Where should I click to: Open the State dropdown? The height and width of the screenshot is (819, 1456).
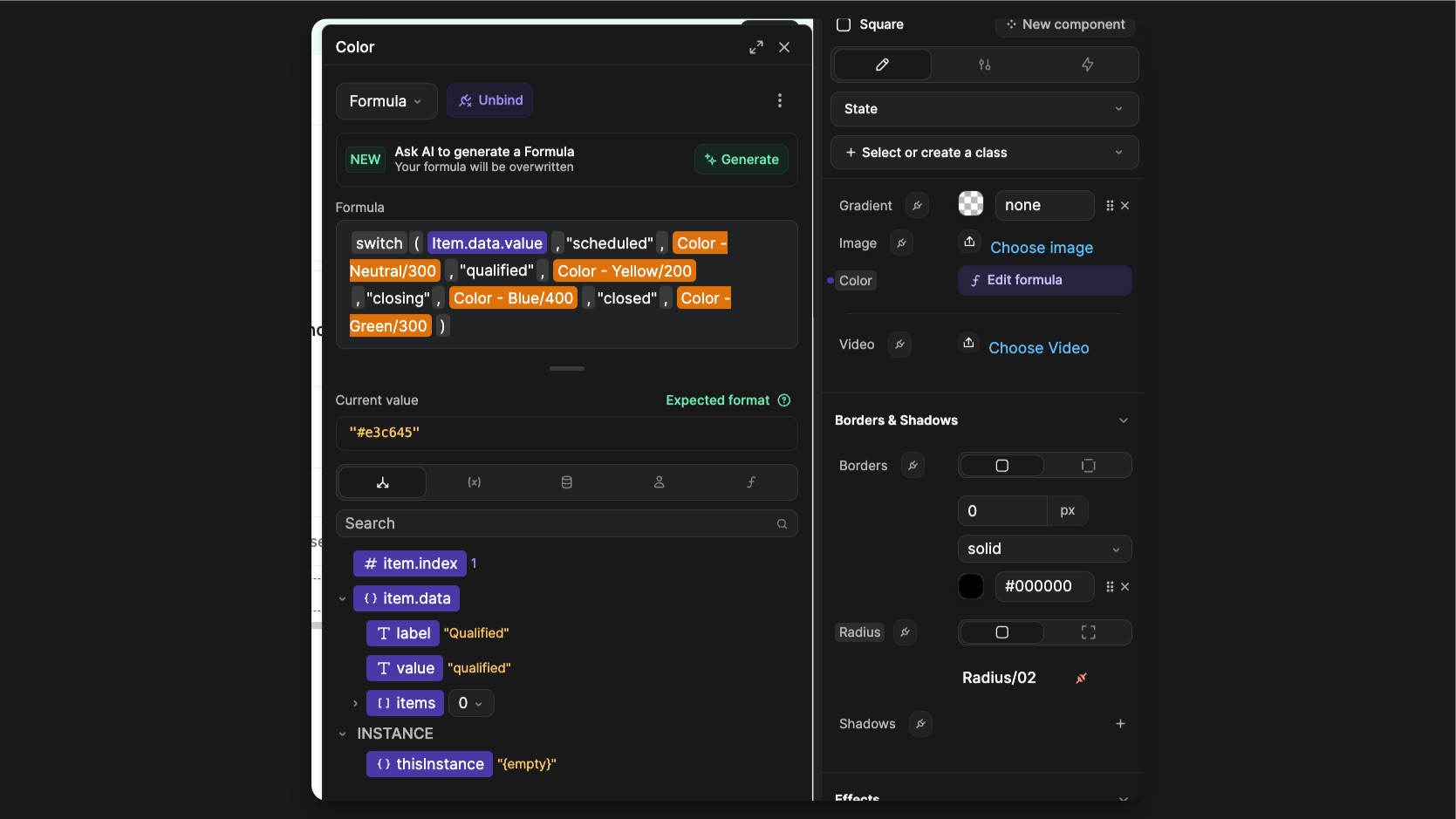pos(984,109)
